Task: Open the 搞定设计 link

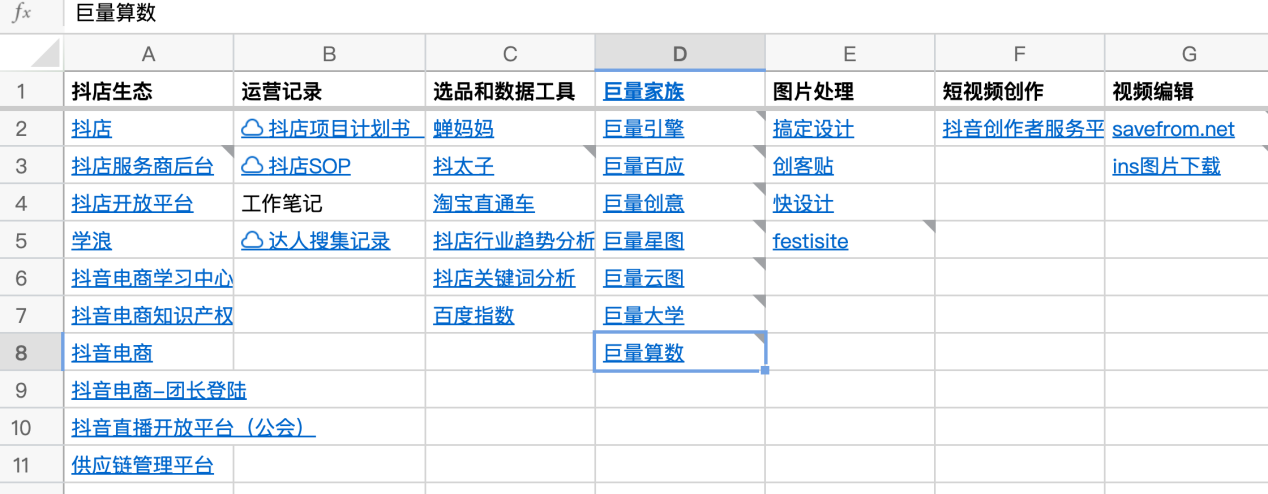Action: click(813, 129)
